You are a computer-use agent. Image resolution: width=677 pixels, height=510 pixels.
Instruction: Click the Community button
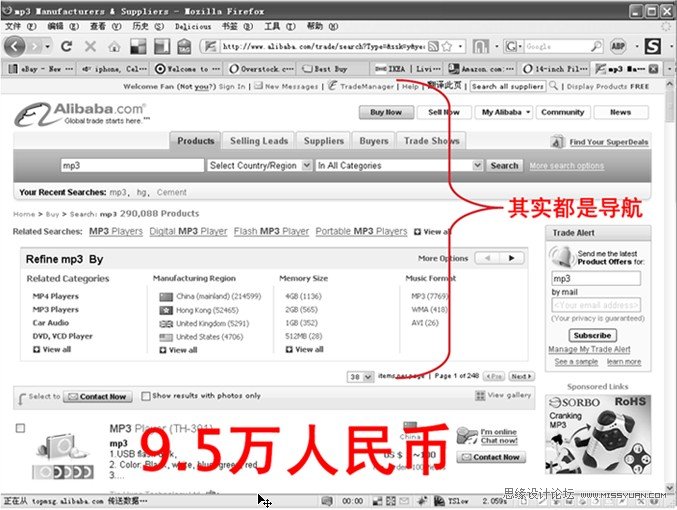[562, 112]
